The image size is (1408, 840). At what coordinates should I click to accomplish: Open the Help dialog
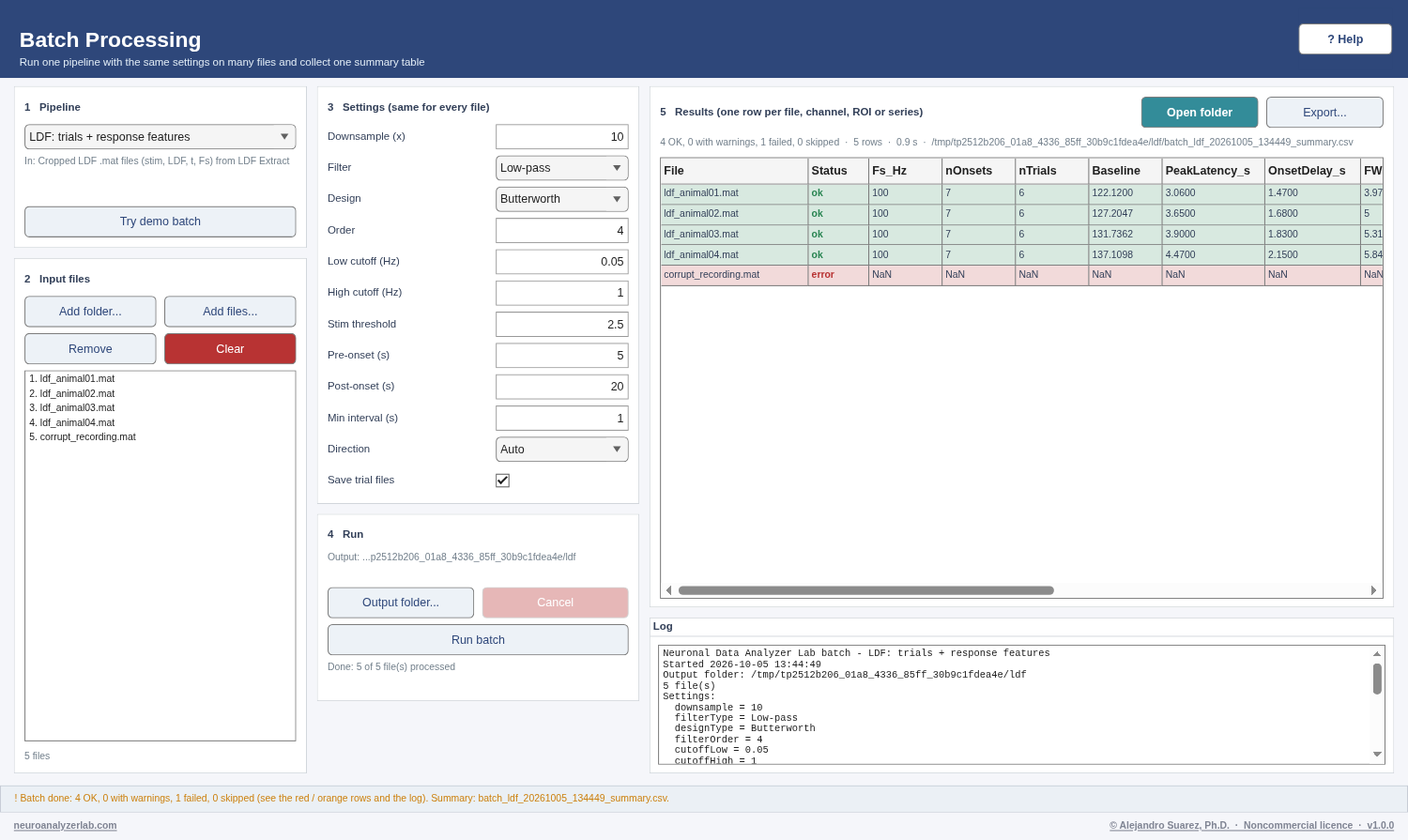1344,39
